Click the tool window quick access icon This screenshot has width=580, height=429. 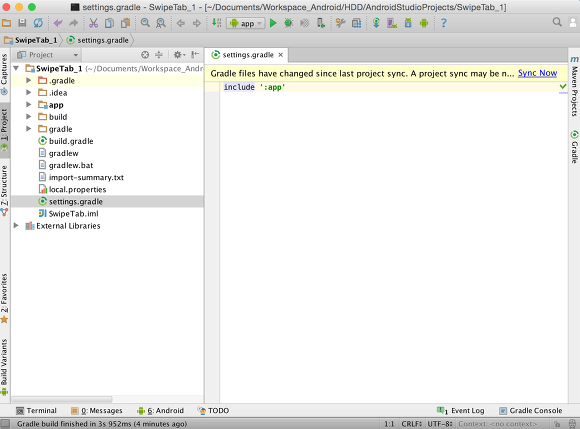pyautogui.click(x=5, y=424)
